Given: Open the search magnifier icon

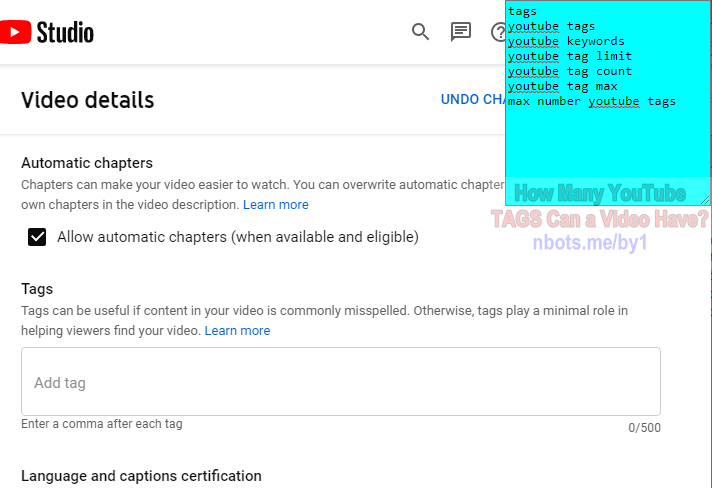Looking at the screenshot, I should tap(420, 32).
